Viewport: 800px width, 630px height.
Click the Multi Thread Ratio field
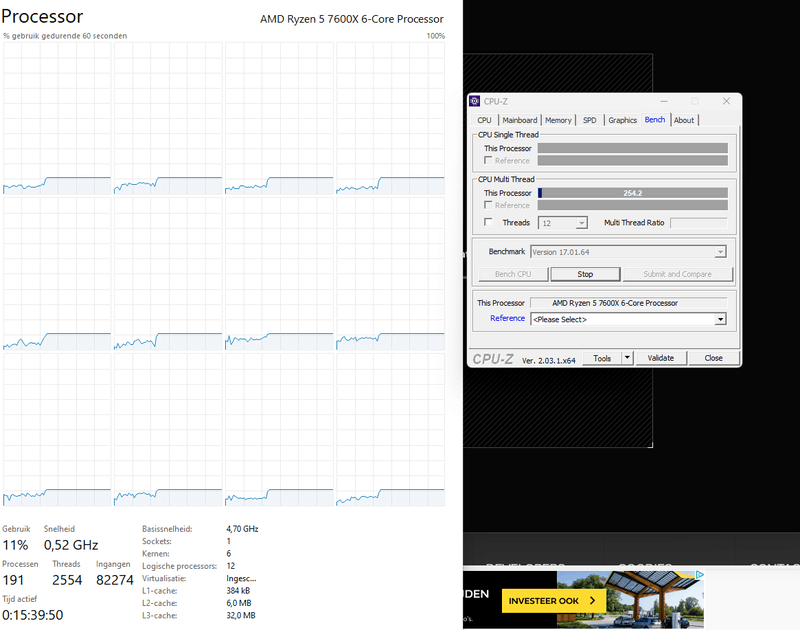coord(698,223)
